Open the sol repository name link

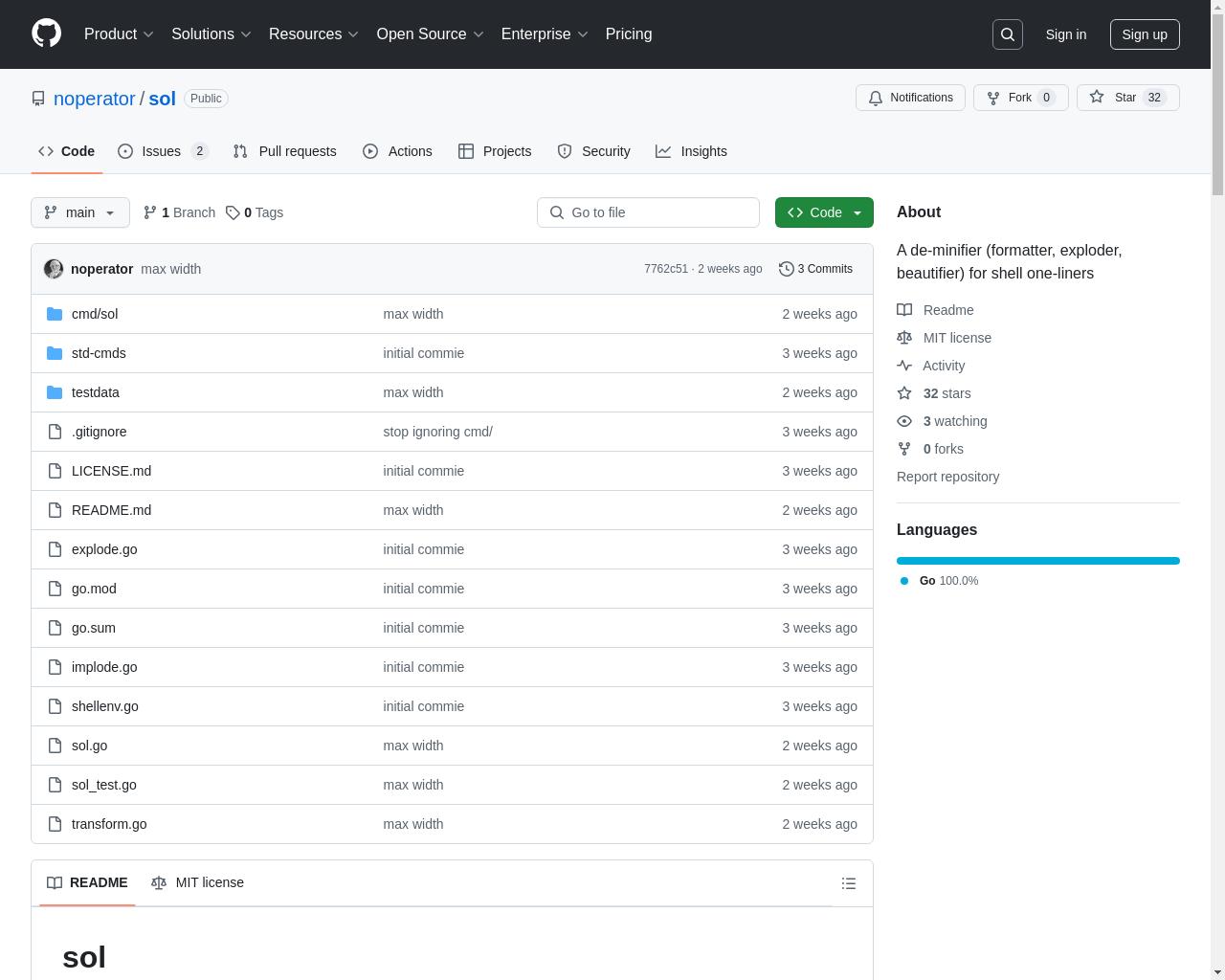[162, 99]
